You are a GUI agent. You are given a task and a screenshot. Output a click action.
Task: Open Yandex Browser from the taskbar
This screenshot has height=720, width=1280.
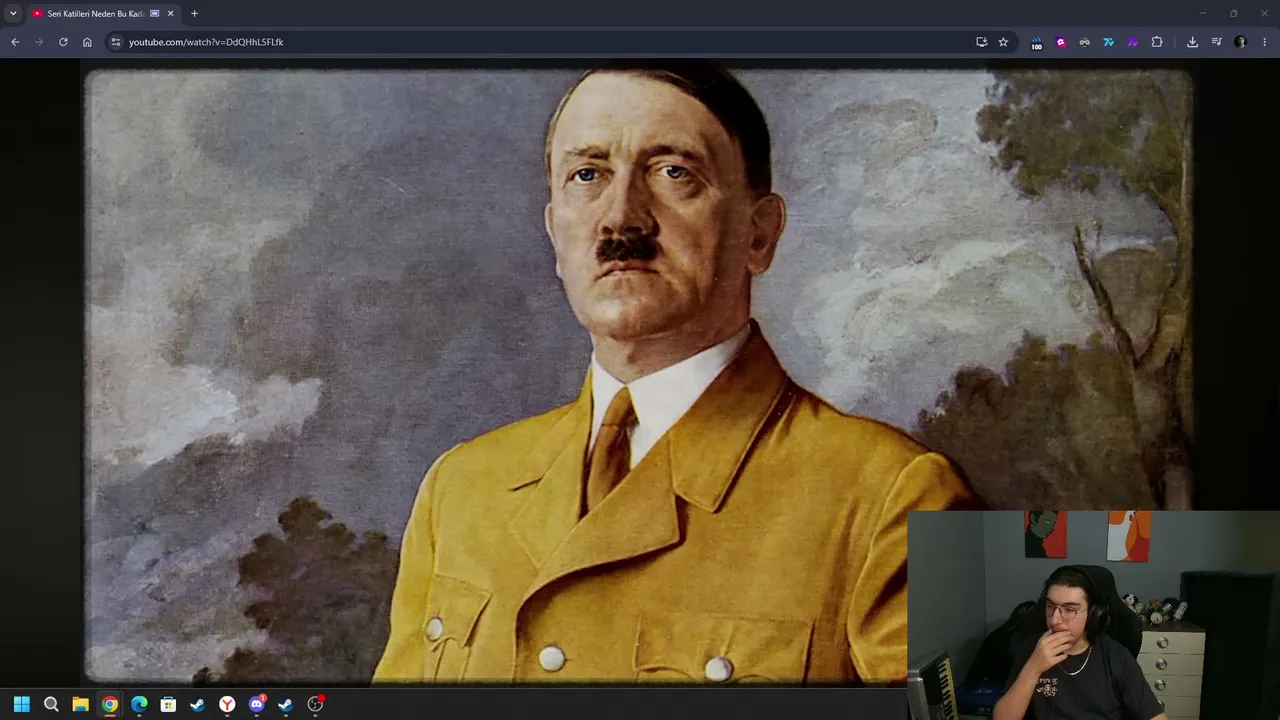click(227, 704)
